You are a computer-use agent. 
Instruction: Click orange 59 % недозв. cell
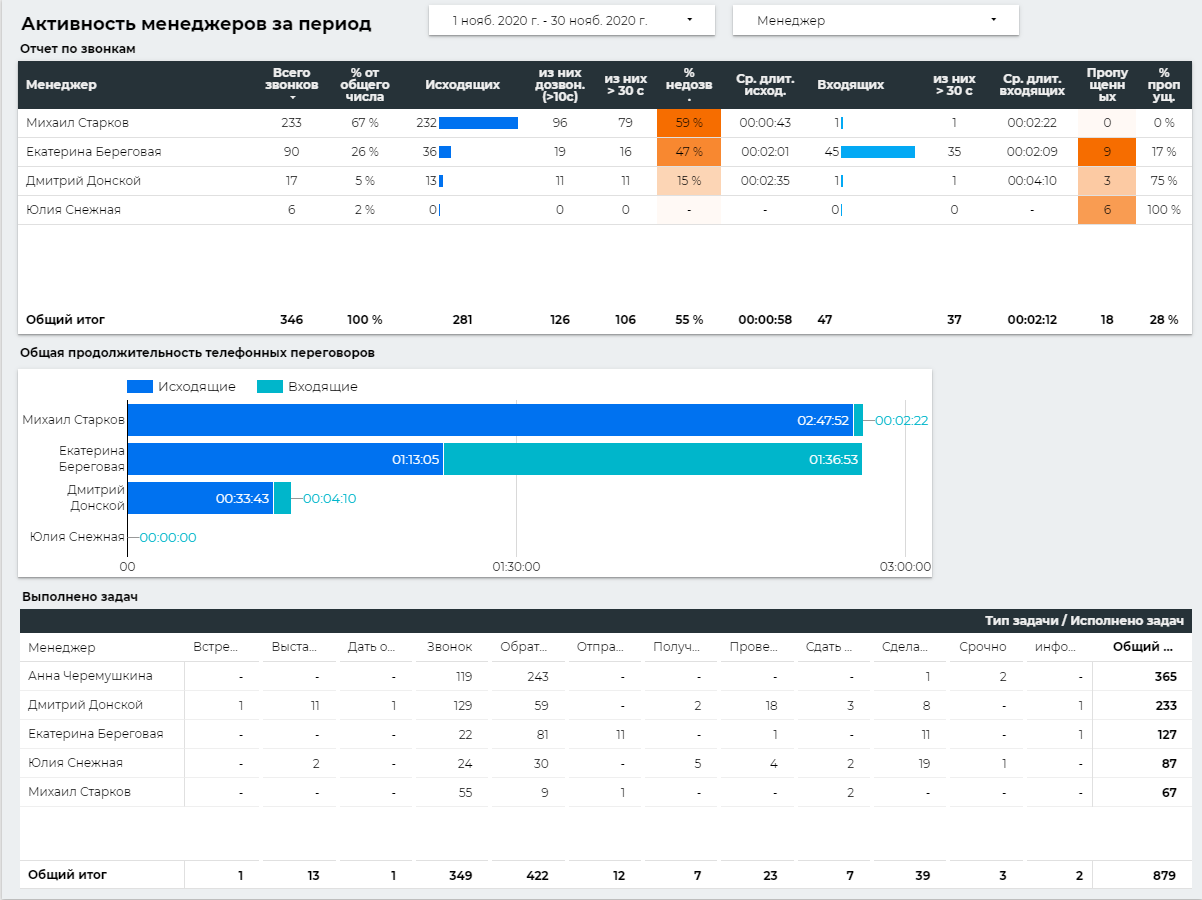point(689,123)
